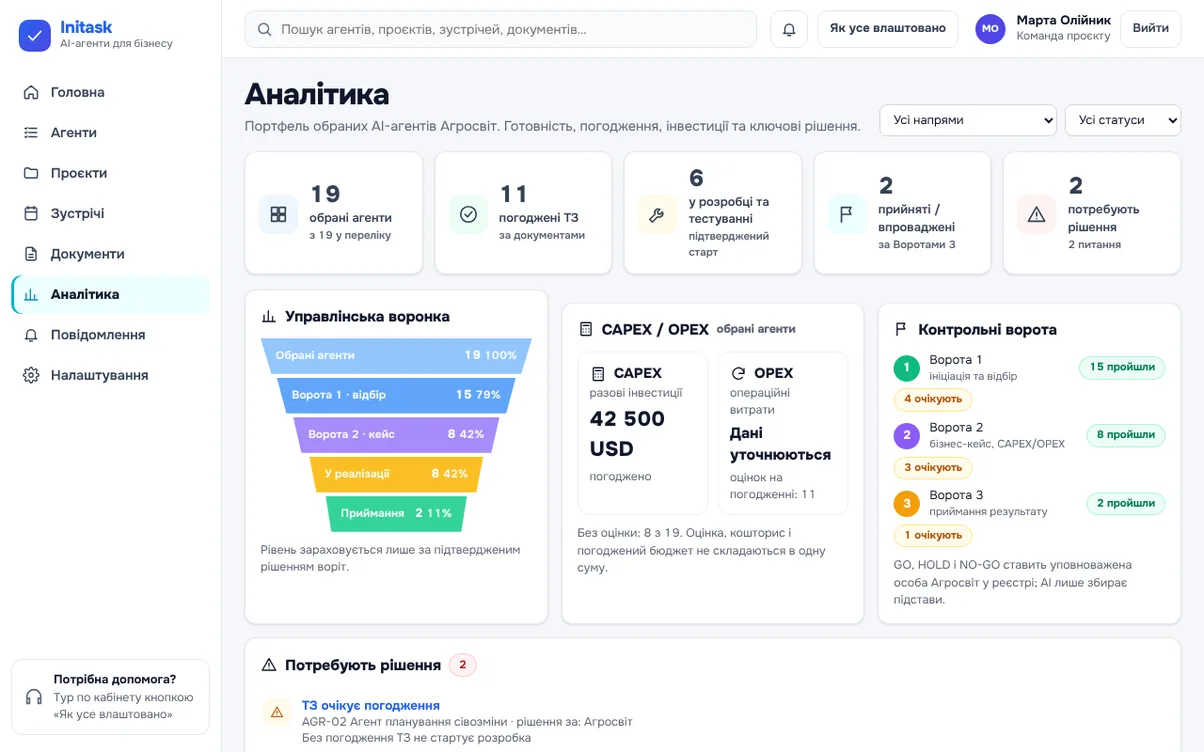Viewport: 1204px width, 752px height.
Task: Click the user name 'Марта Олійник'
Action: point(1063,20)
